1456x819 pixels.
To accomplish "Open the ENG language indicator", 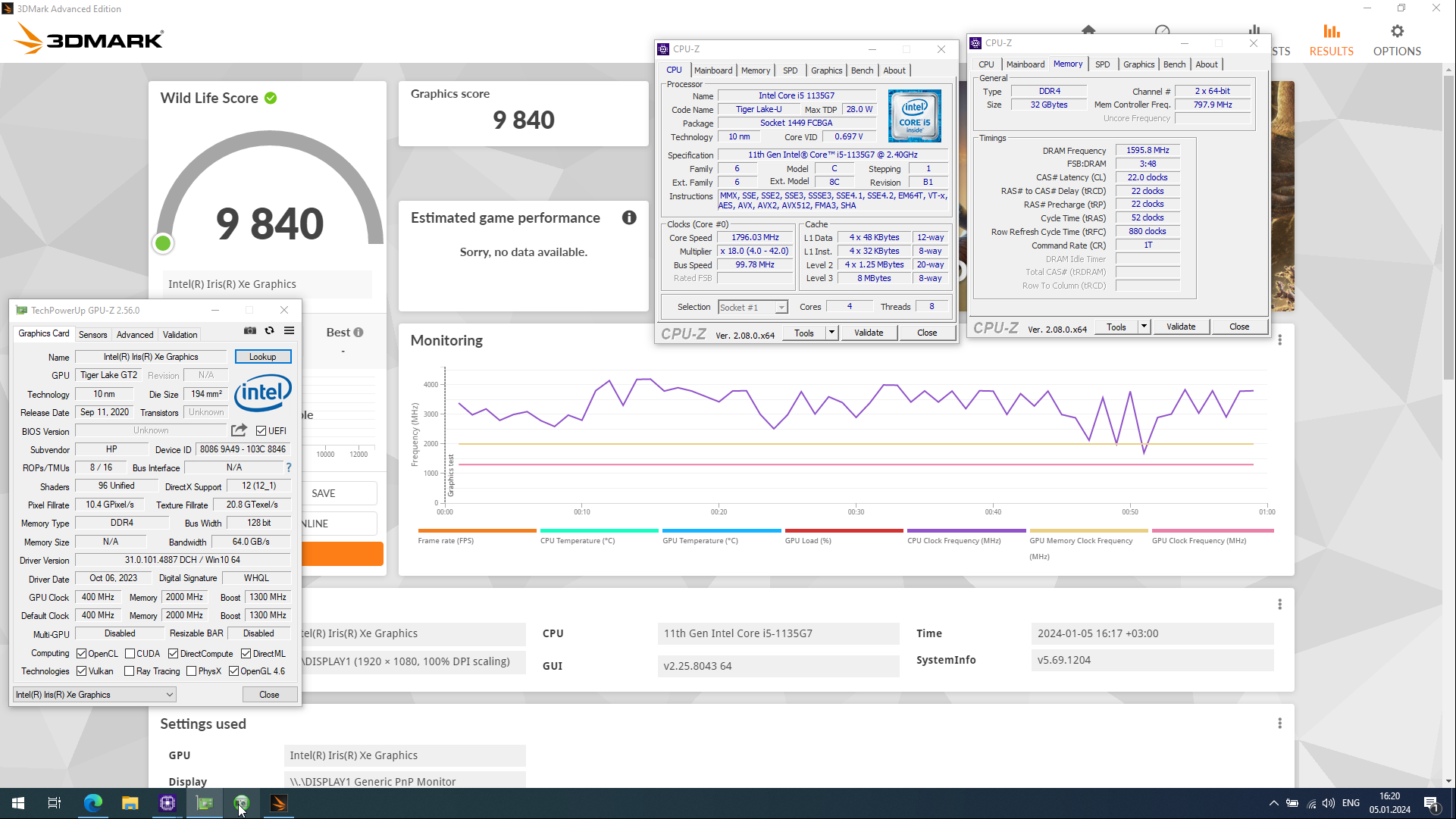I will [x=1351, y=803].
